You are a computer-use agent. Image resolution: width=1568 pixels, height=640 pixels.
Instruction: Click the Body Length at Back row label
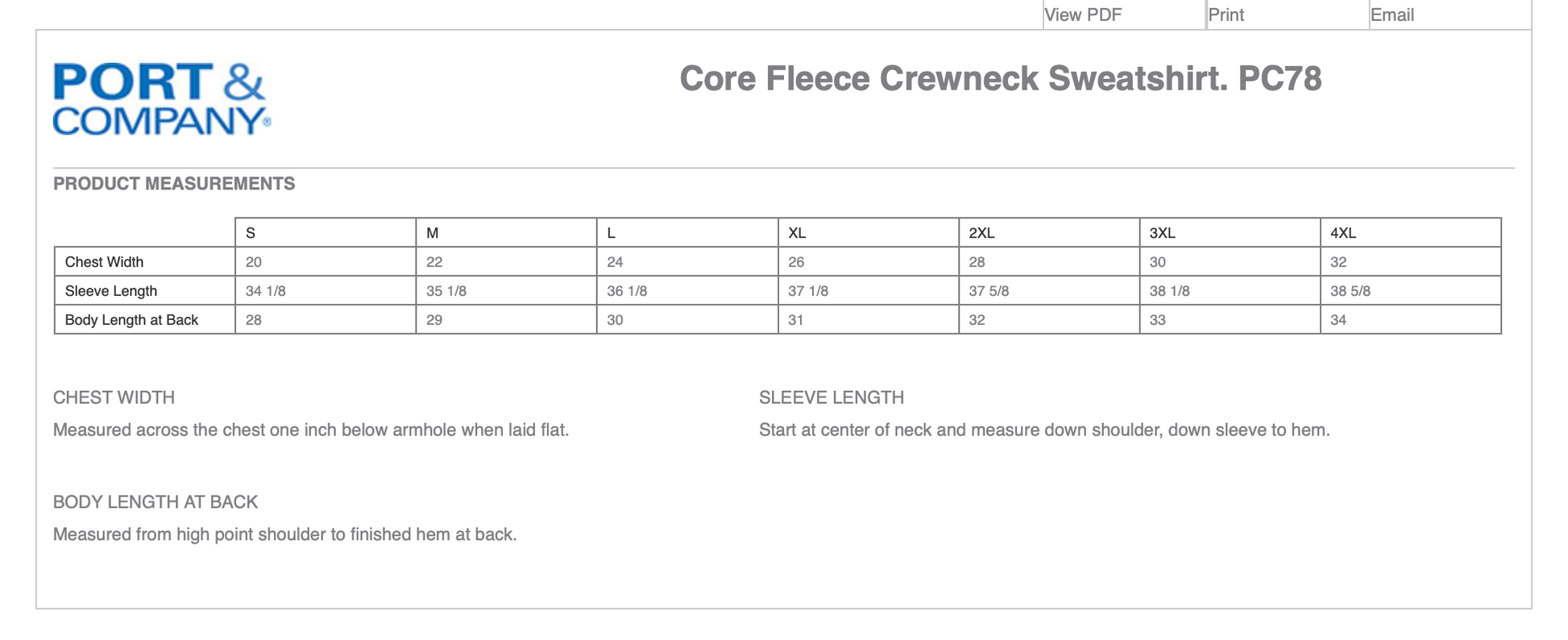(131, 320)
